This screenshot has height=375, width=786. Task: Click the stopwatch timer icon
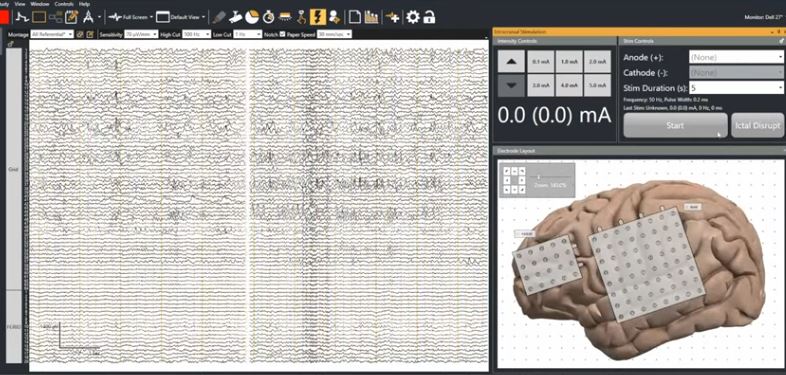click(x=269, y=17)
